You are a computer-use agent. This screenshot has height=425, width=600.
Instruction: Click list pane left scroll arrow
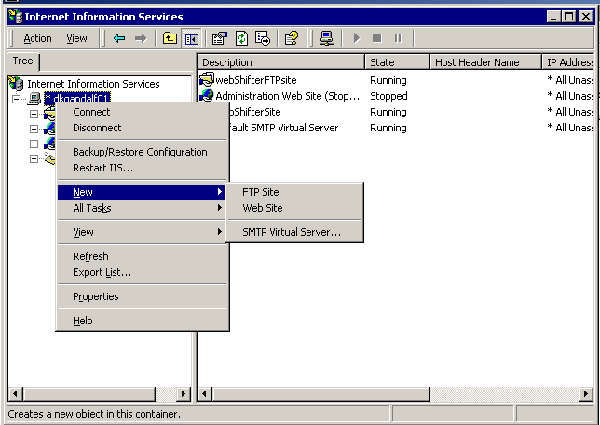click(x=205, y=394)
